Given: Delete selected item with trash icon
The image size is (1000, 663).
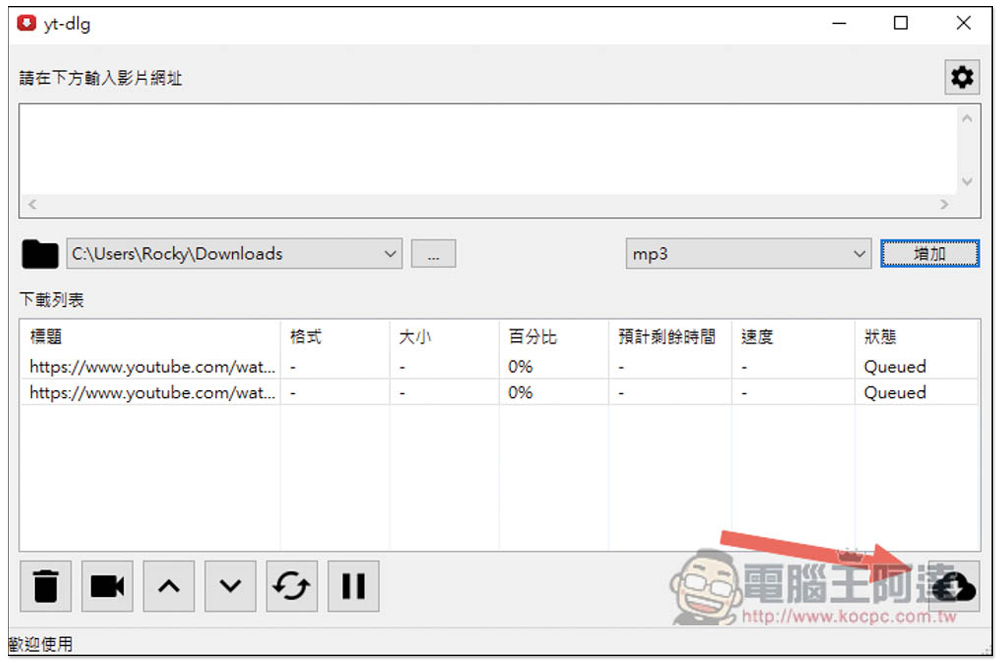Looking at the screenshot, I should [x=45, y=586].
